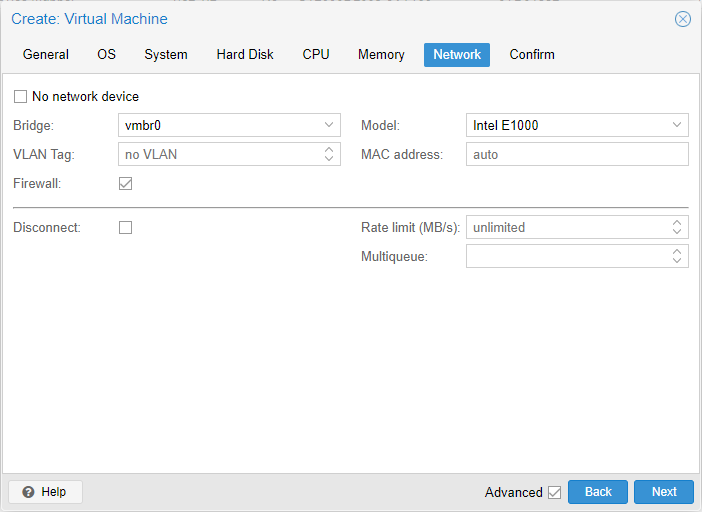Switch to the OS tab
The image size is (702, 512).
[x=106, y=55]
